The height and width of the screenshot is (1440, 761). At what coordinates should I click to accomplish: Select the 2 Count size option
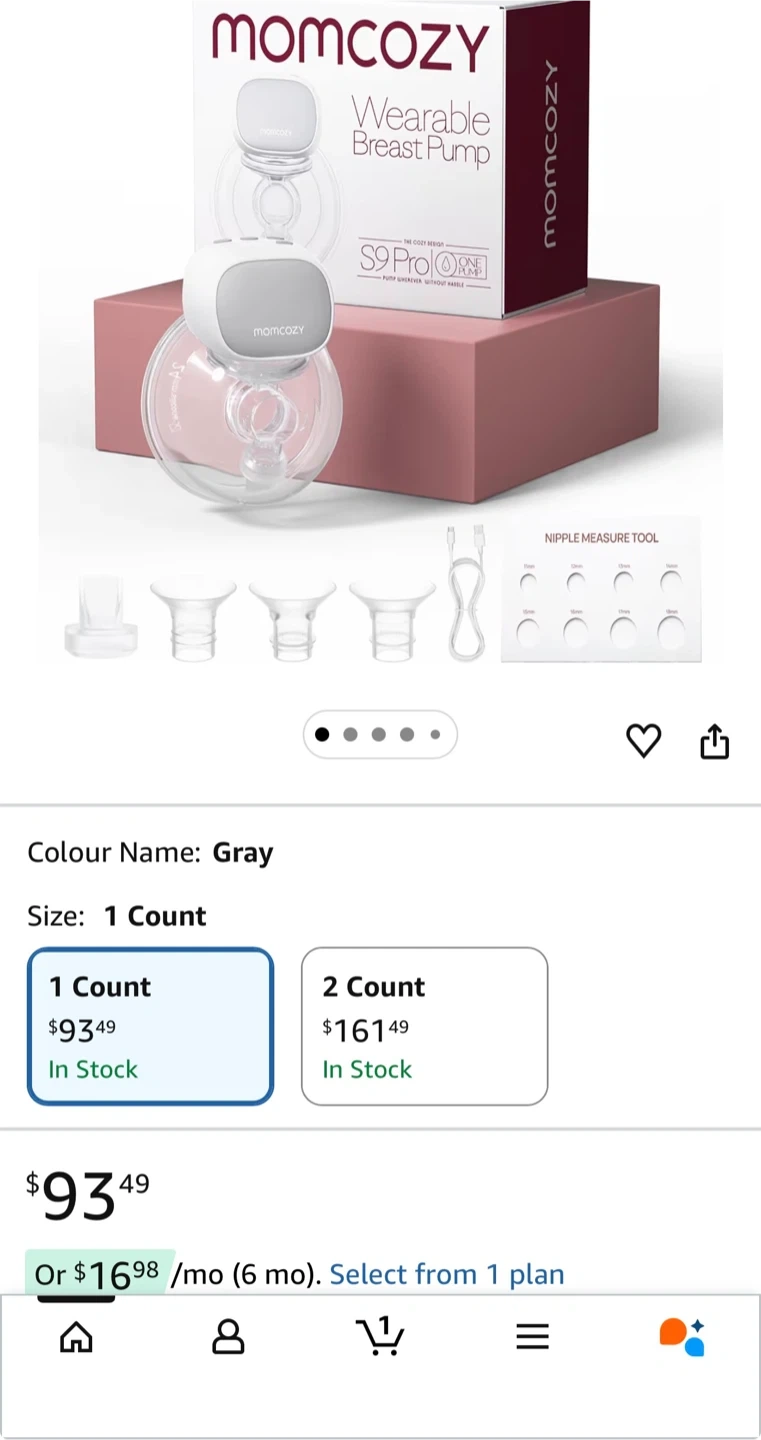[424, 1026]
